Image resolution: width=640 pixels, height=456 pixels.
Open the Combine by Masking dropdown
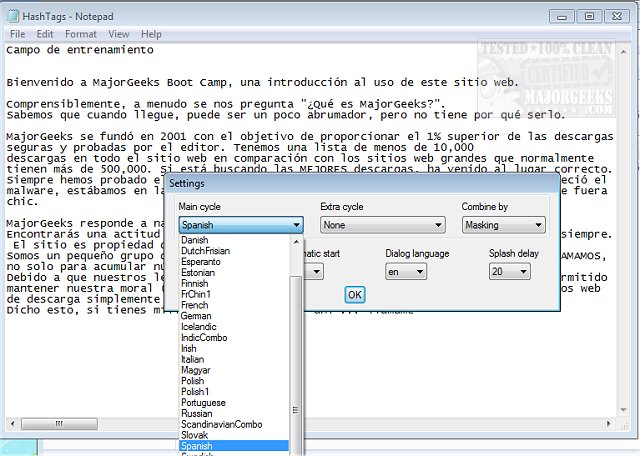(x=504, y=225)
